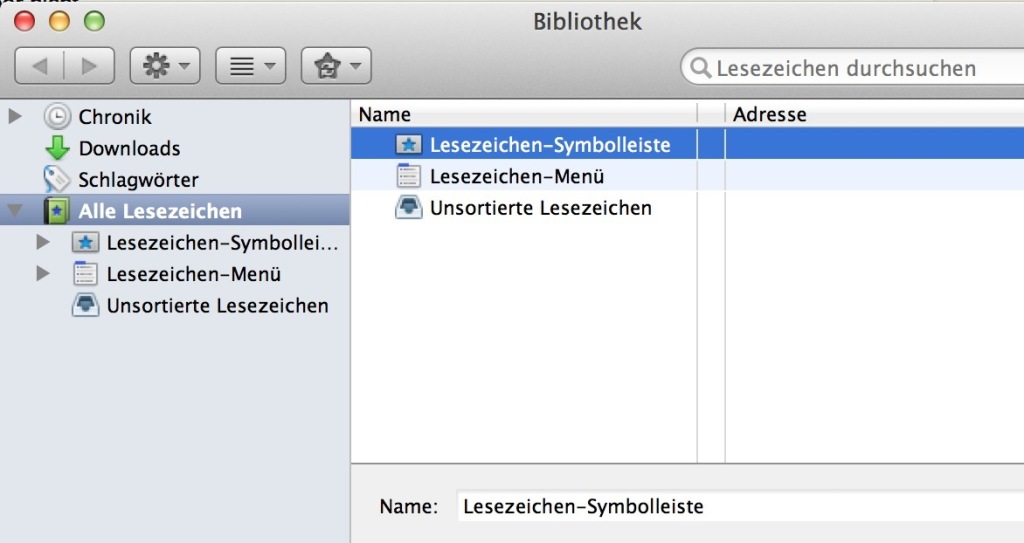Viewport: 1024px width, 543px height.
Task: Select the Lesezeichen-Menü row in the list
Action: pos(688,176)
